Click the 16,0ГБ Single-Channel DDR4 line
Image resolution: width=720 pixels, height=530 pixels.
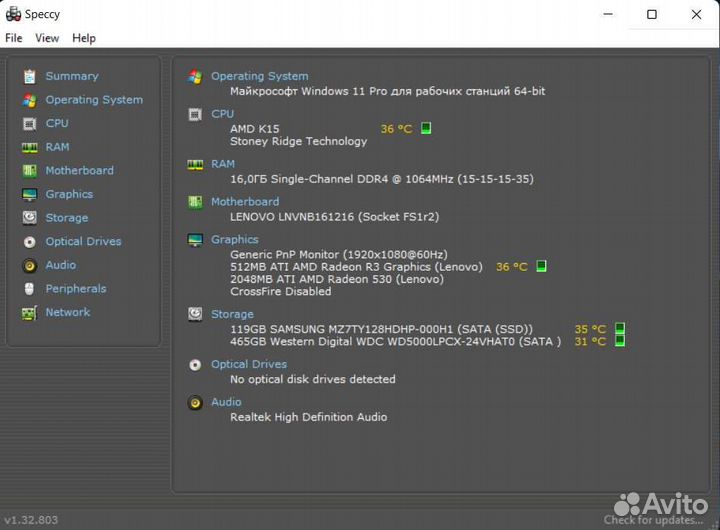tap(382, 179)
